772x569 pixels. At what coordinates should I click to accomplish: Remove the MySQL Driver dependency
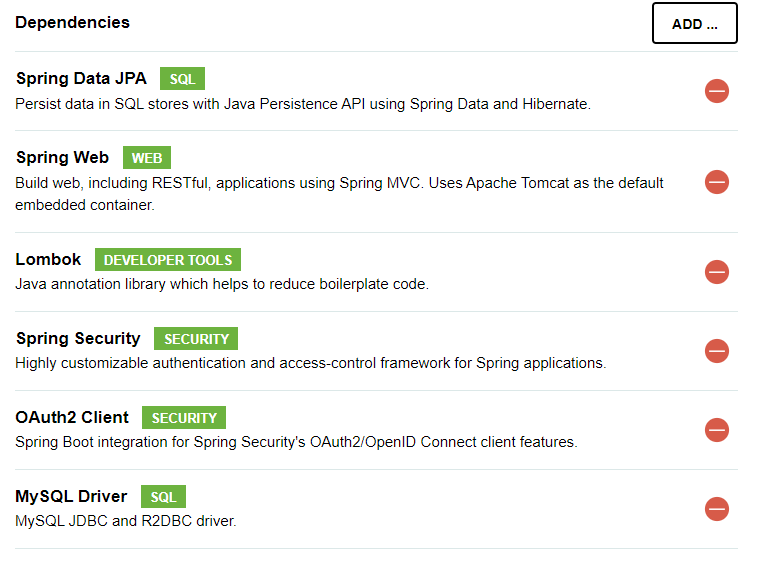pos(716,509)
